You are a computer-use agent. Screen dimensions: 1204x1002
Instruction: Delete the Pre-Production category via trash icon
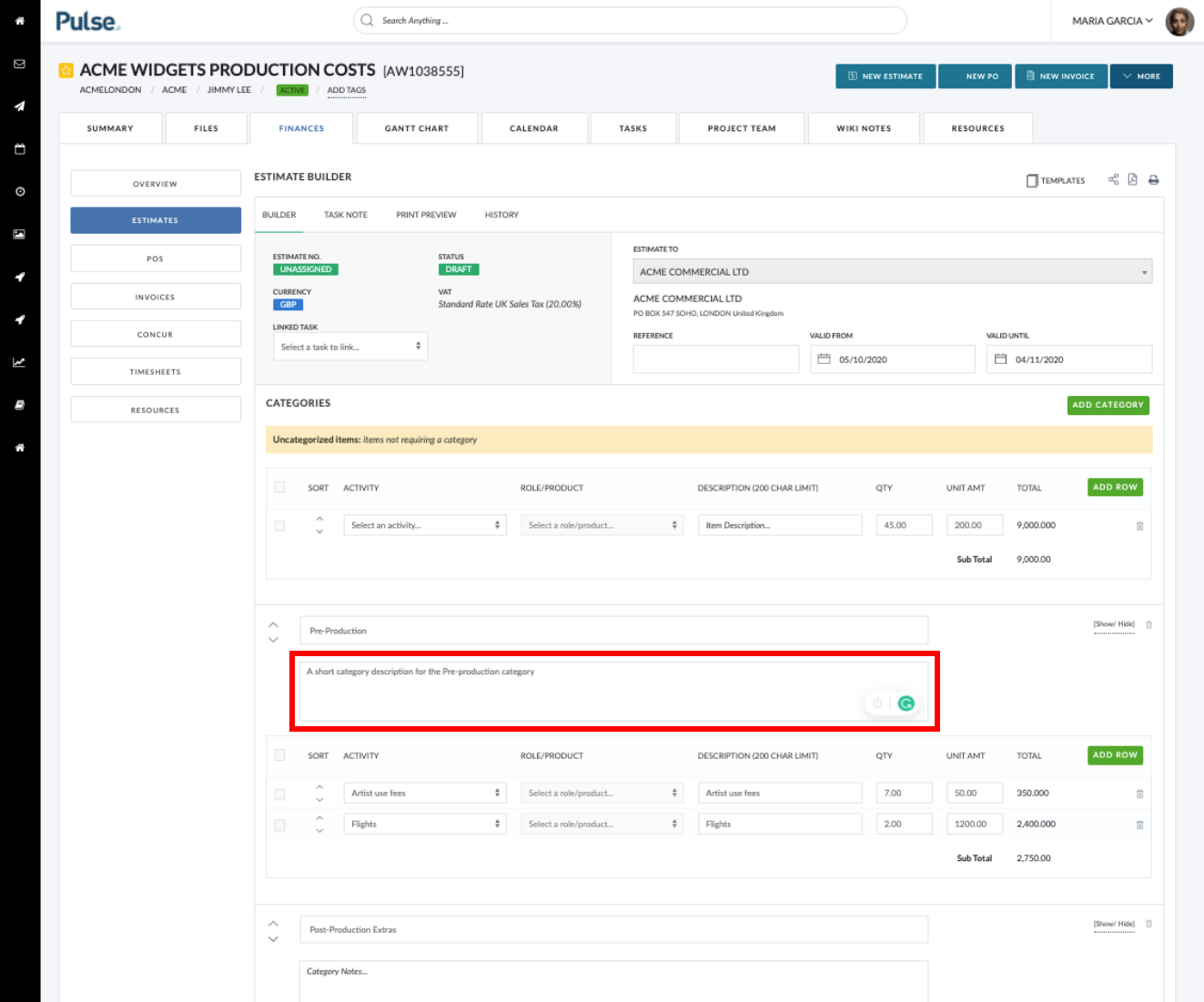click(1148, 624)
